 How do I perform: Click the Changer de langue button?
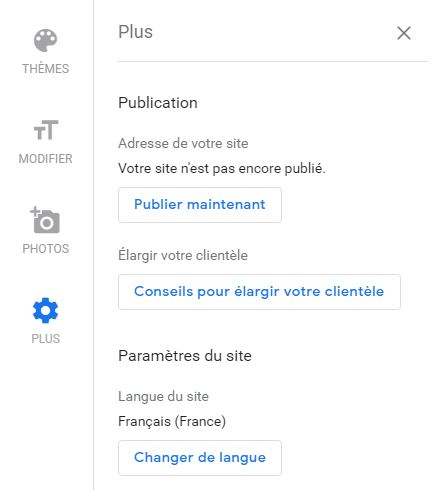[200, 458]
